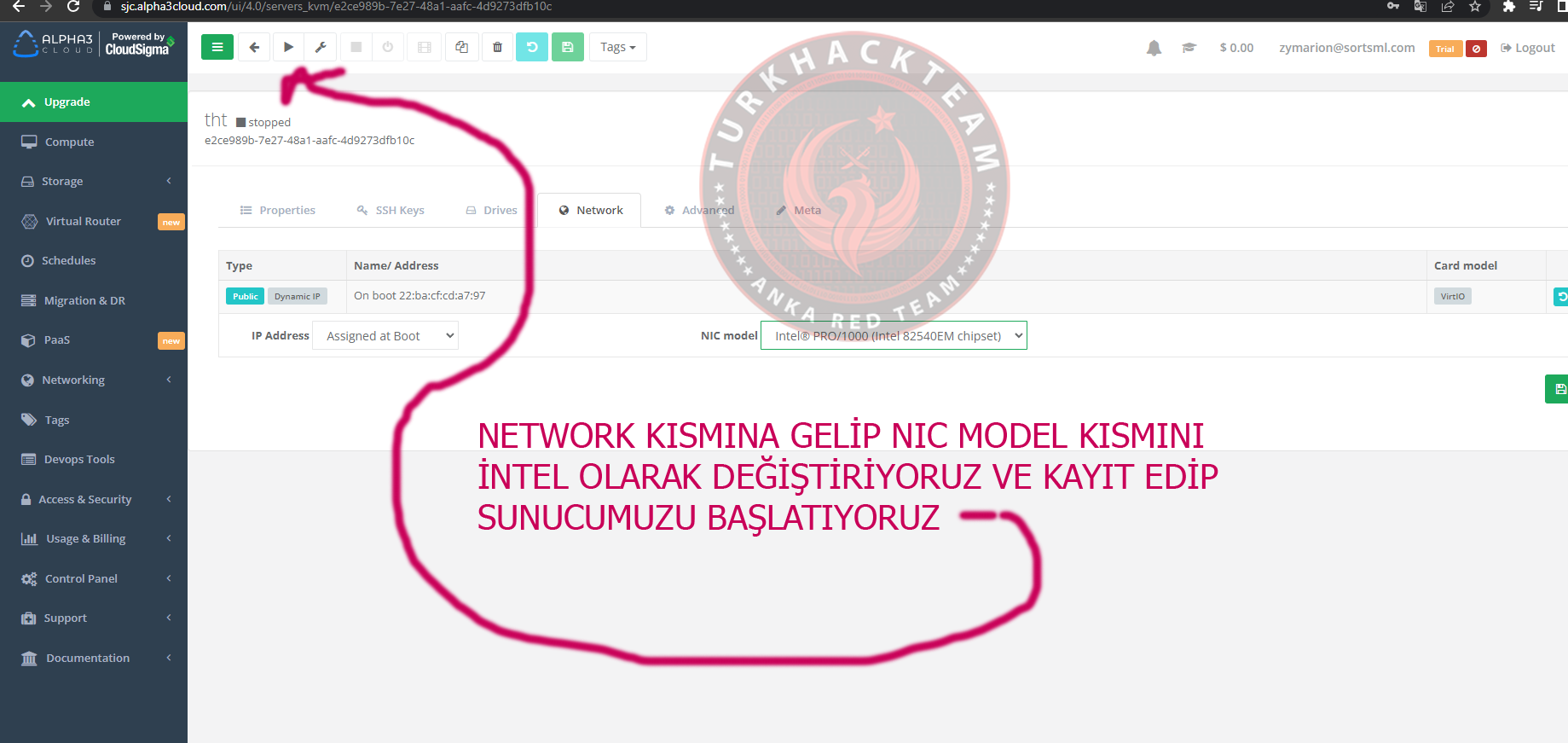Switch to the SSH Keys tab

click(391, 210)
